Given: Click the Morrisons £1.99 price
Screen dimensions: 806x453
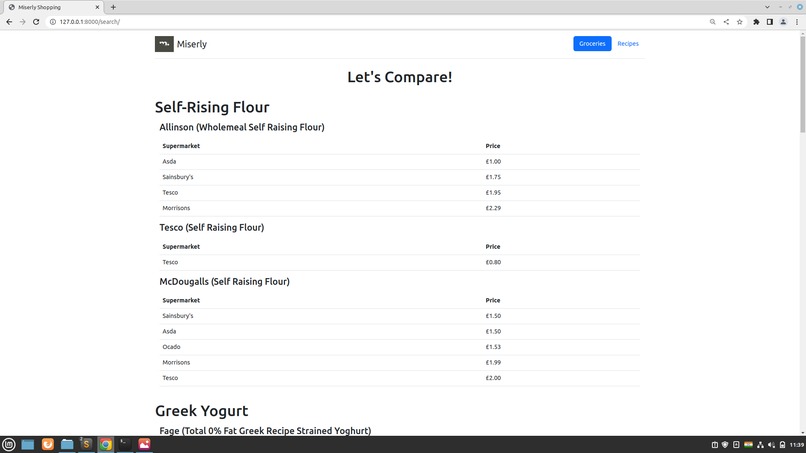Looking at the screenshot, I should coord(493,362).
